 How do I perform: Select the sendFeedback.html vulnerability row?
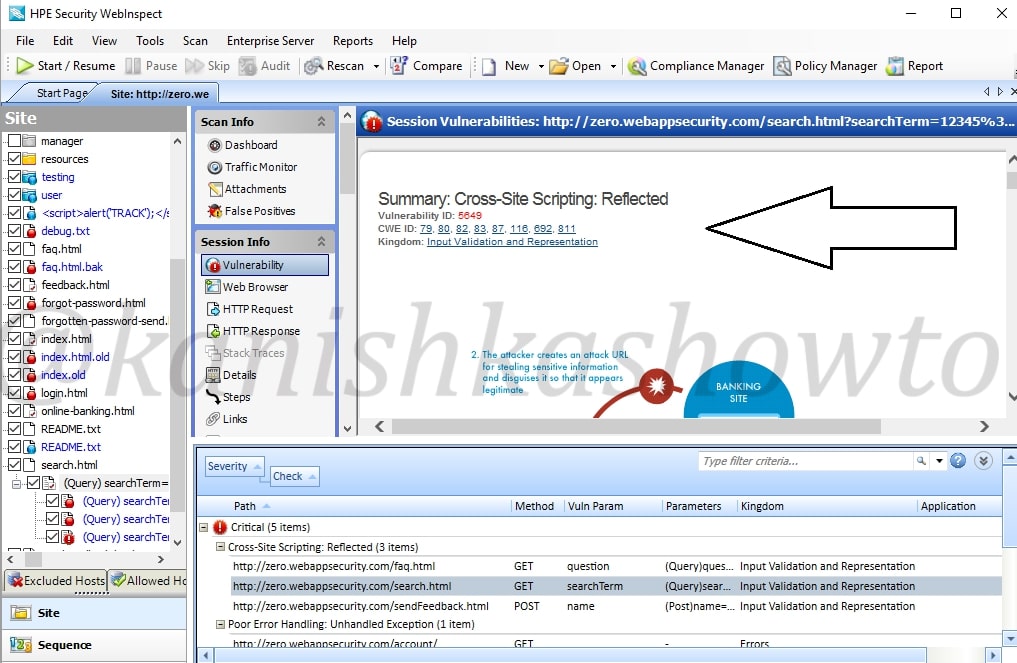(x=599, y=606)
